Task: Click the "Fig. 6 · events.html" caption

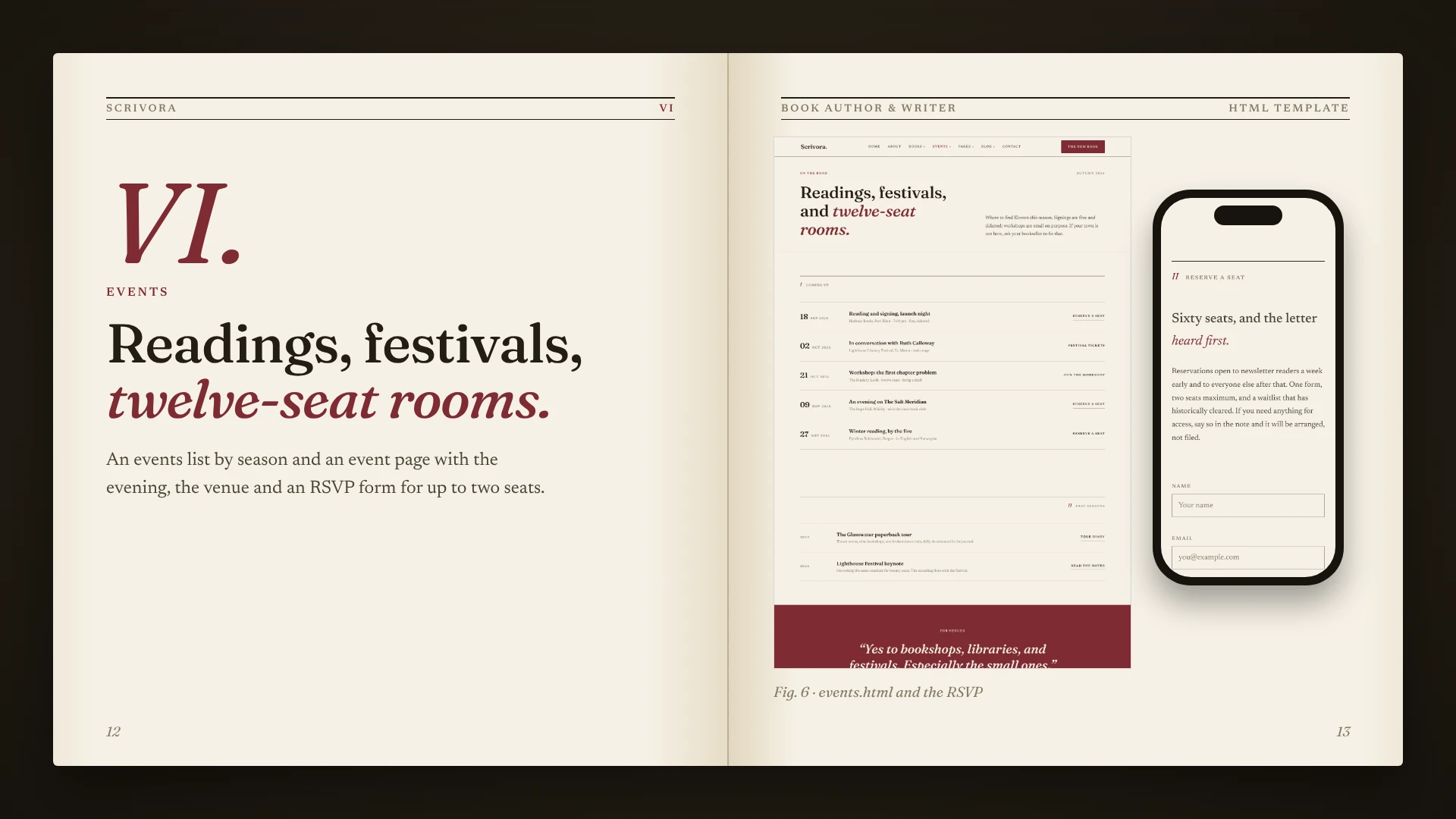Action: (878, 692)
